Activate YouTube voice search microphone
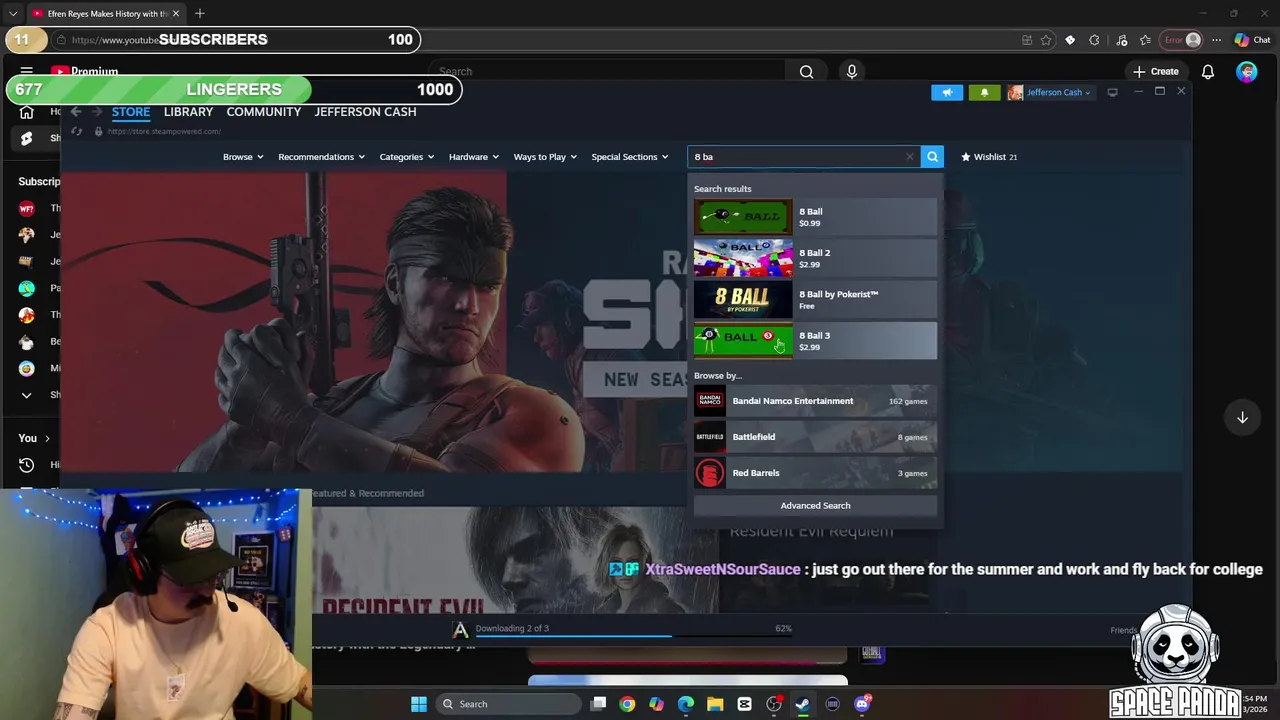This screenshot has height=720, width=1280. (852, 72)
